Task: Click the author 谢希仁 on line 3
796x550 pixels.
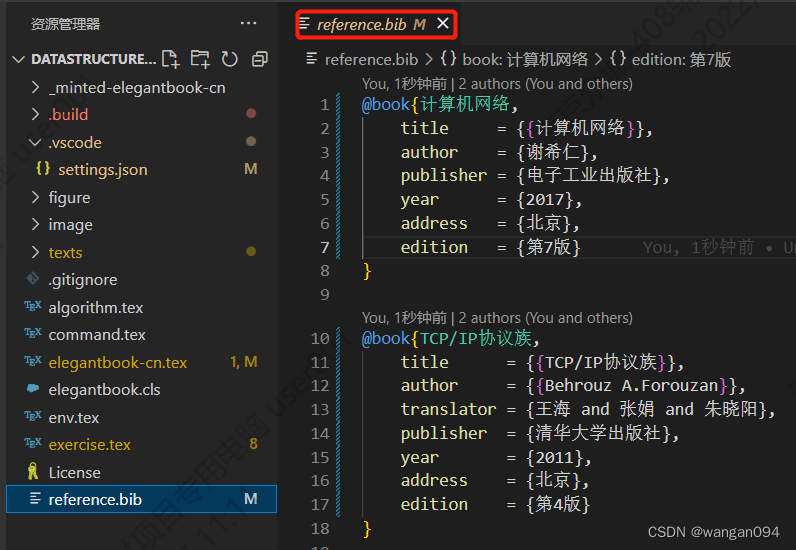Action: 554,152
